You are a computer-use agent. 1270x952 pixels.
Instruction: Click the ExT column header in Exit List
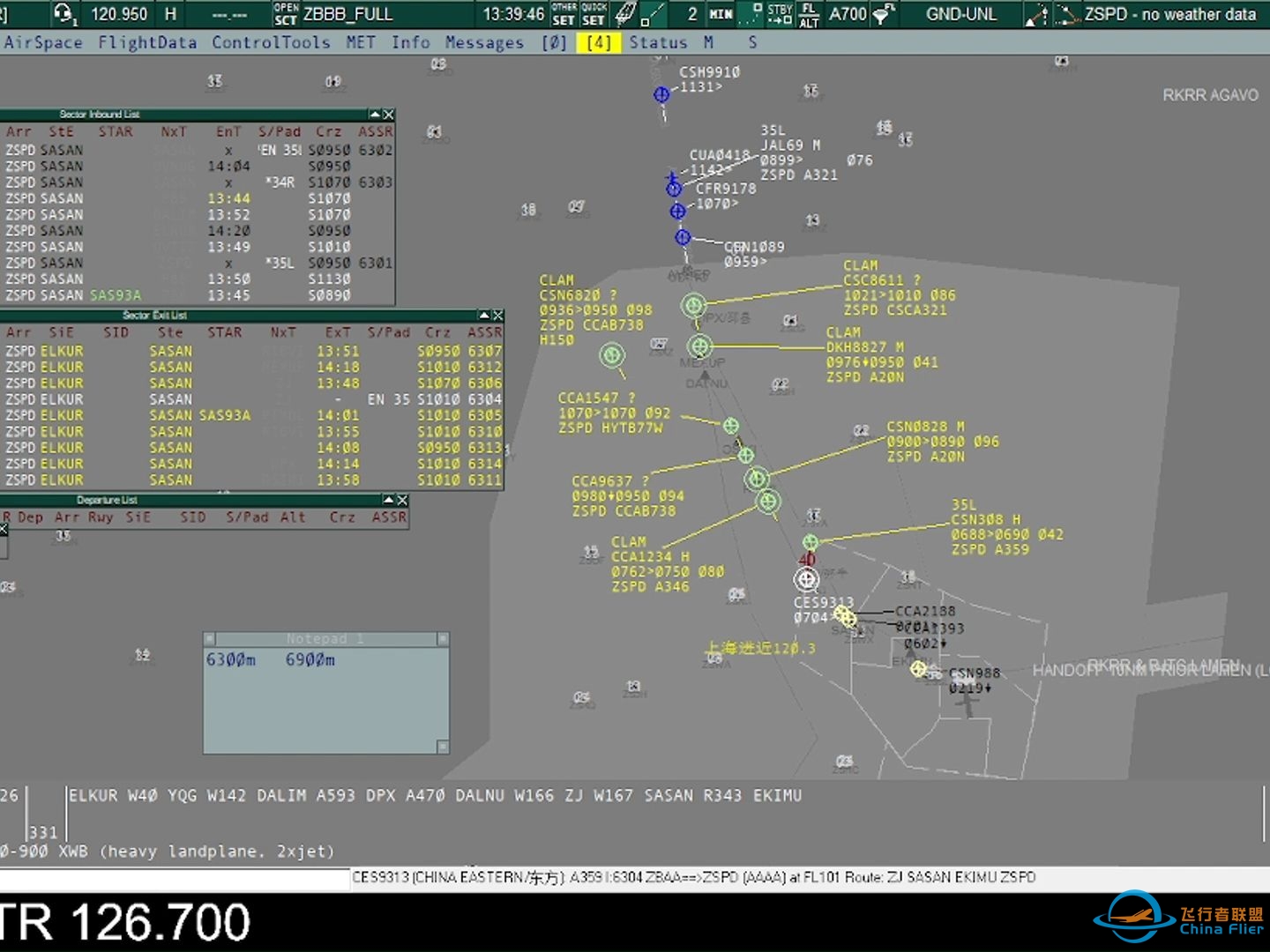338,332
